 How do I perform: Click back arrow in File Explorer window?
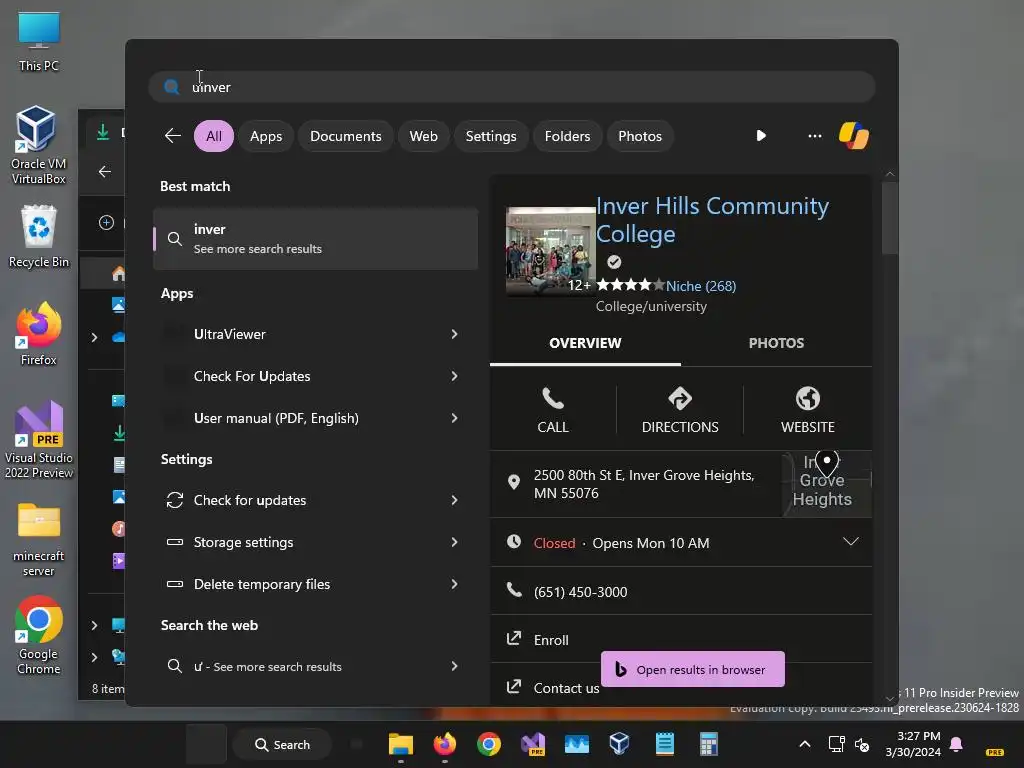coord(104,171)
